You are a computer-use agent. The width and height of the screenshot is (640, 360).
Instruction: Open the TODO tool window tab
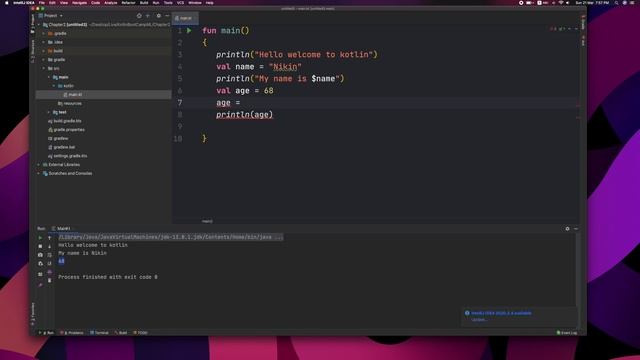click(140, 333)
